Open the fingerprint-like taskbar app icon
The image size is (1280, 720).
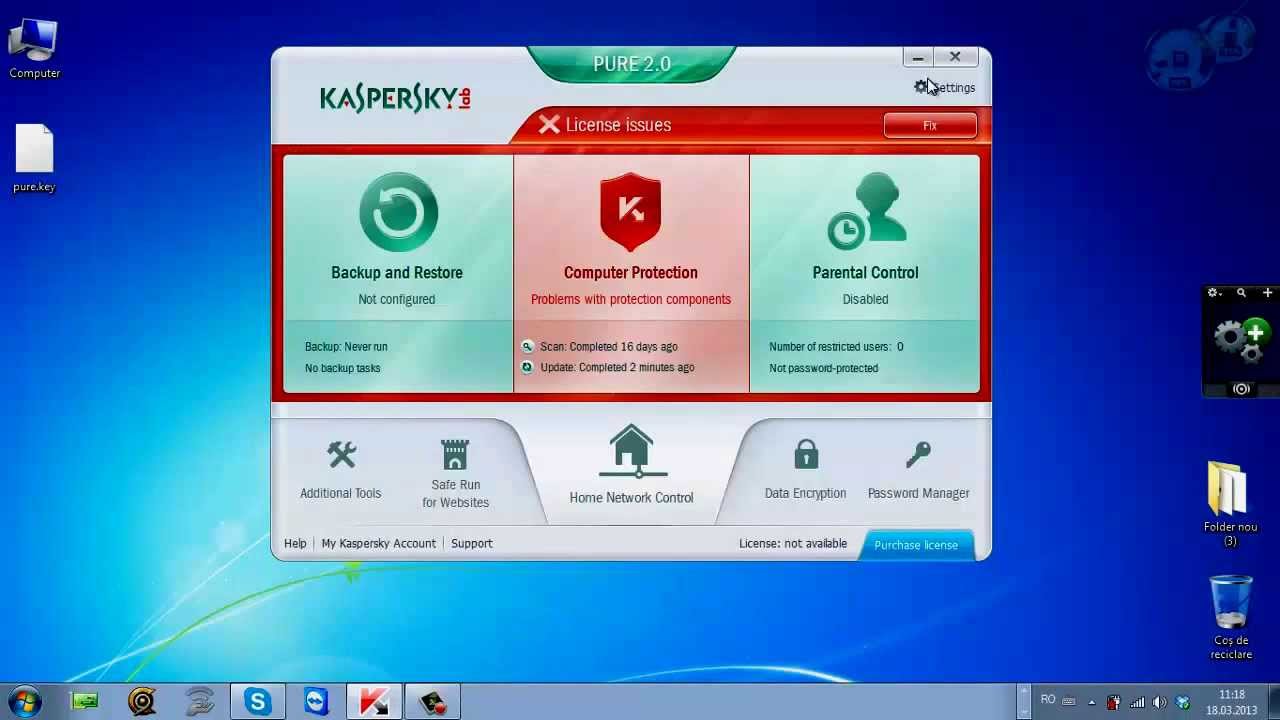tap(142, 701)
